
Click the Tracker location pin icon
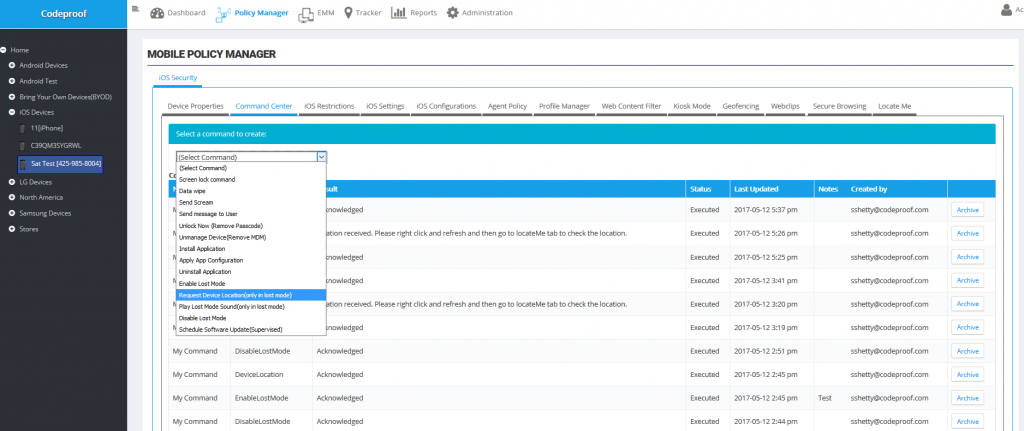[x=348, y=12]
